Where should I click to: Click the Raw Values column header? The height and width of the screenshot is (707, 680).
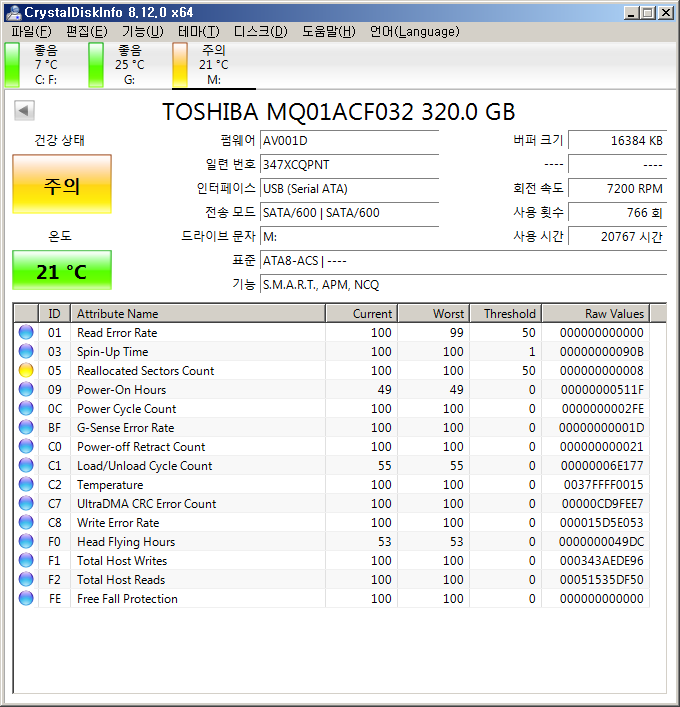pos(595,314)
